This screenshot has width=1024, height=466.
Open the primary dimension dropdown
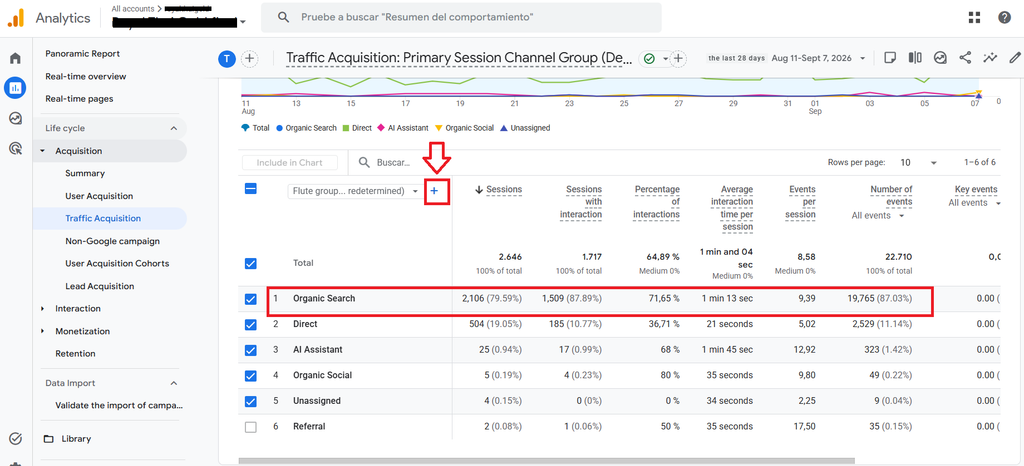(x=355, y=191)
